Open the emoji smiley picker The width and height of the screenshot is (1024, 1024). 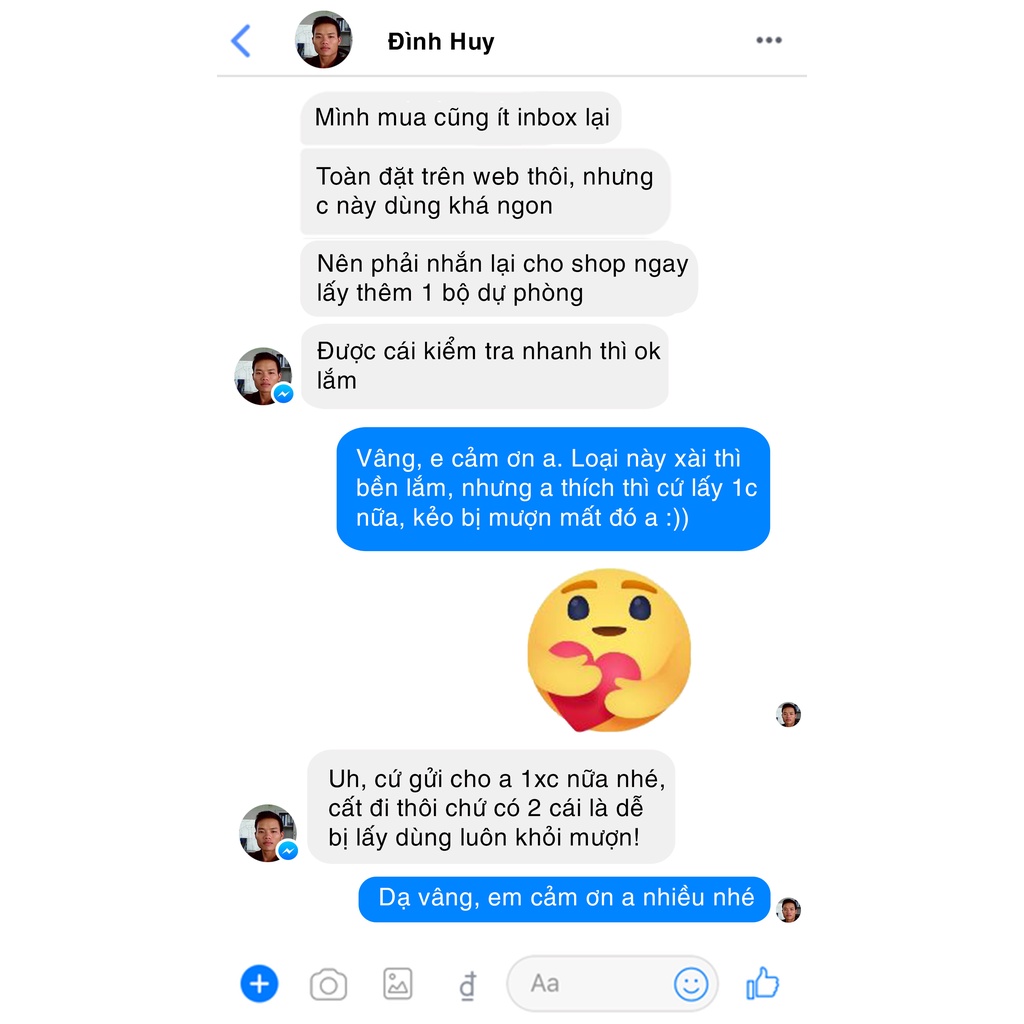(x=690, y=984)
